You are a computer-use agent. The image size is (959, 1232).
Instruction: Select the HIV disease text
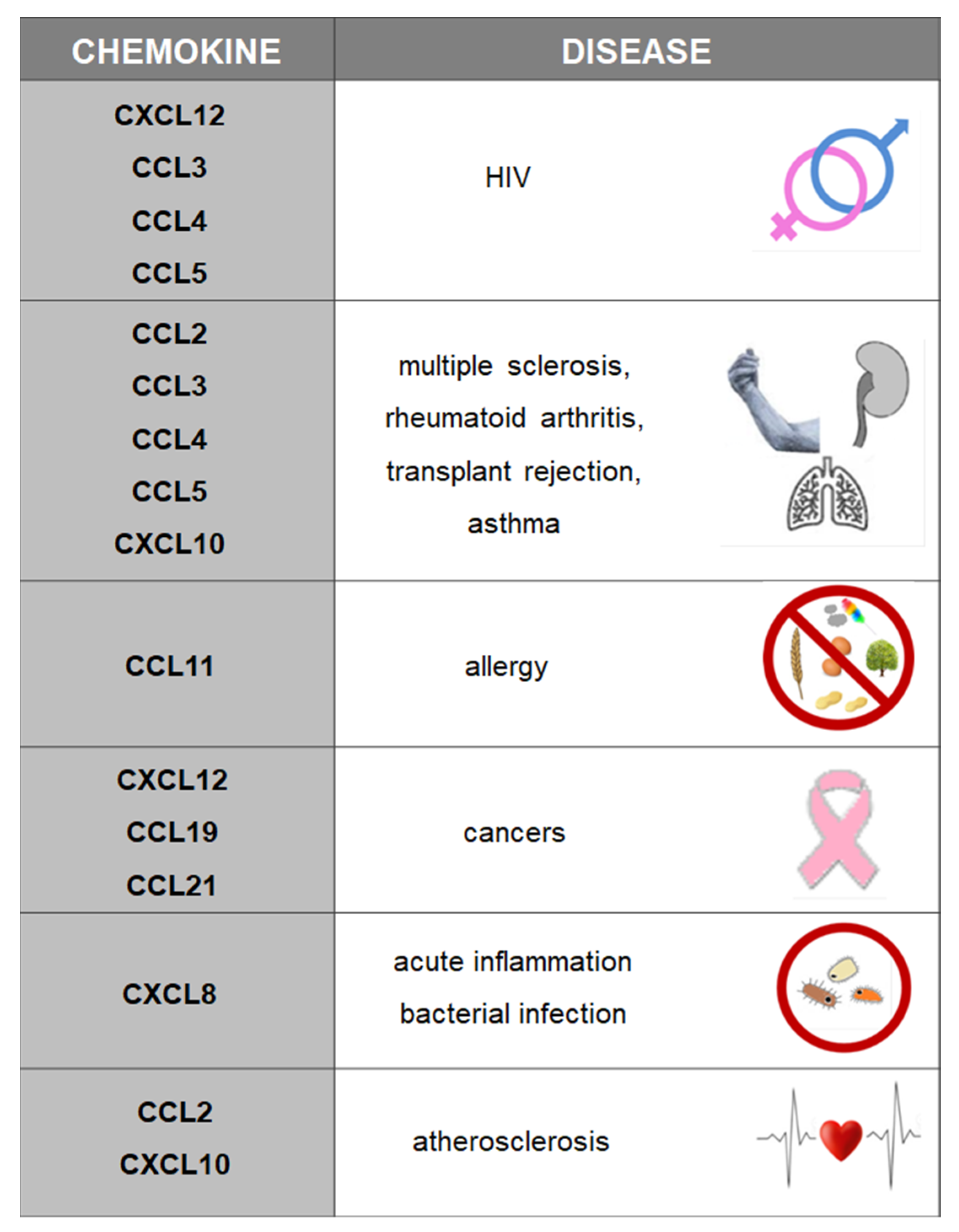(x=508, y=178)
